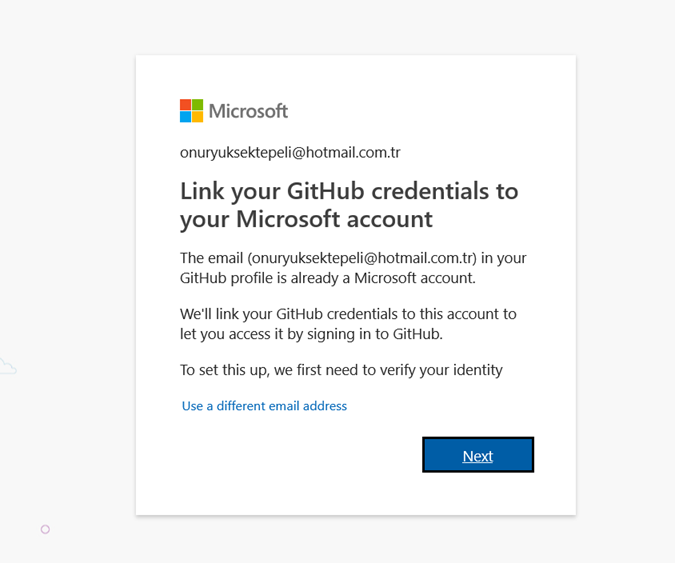
Task: Click the 'GitHub profile is already a Microsoft account' text
Action: pyautogui.click(x=328, y=278)
